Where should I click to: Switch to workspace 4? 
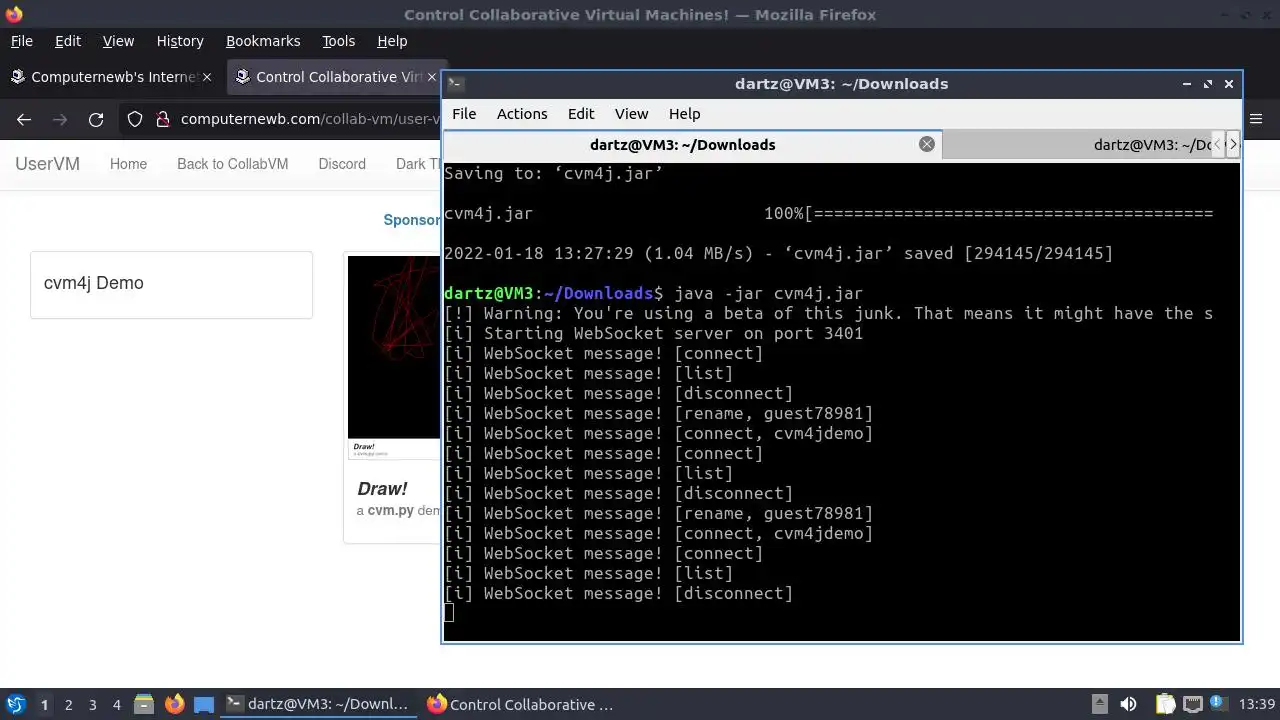tap(116, 704)
